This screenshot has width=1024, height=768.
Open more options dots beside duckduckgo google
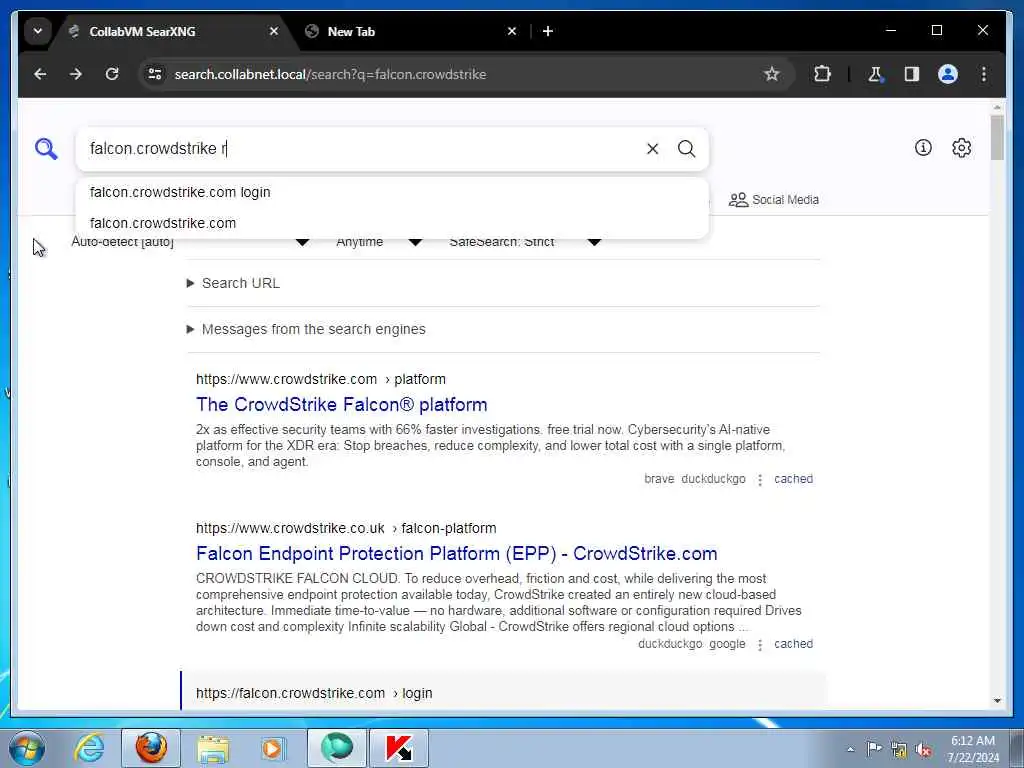pyautogui.click(x=760, y=645)
